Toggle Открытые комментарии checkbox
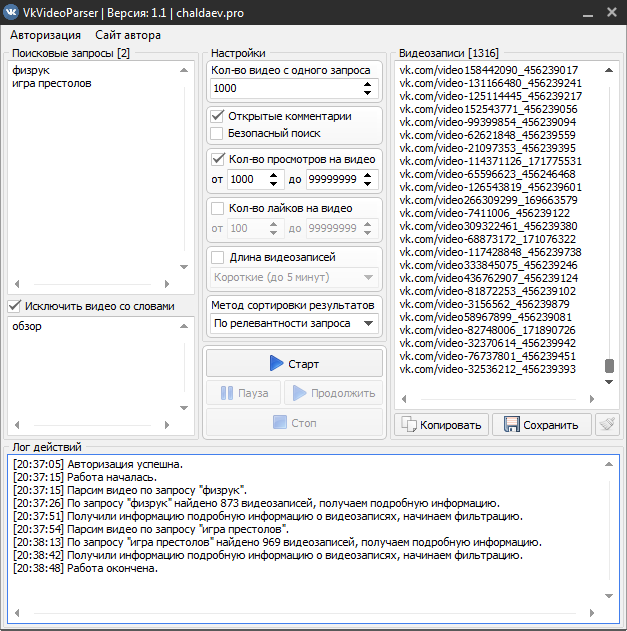 pos(217,116)
